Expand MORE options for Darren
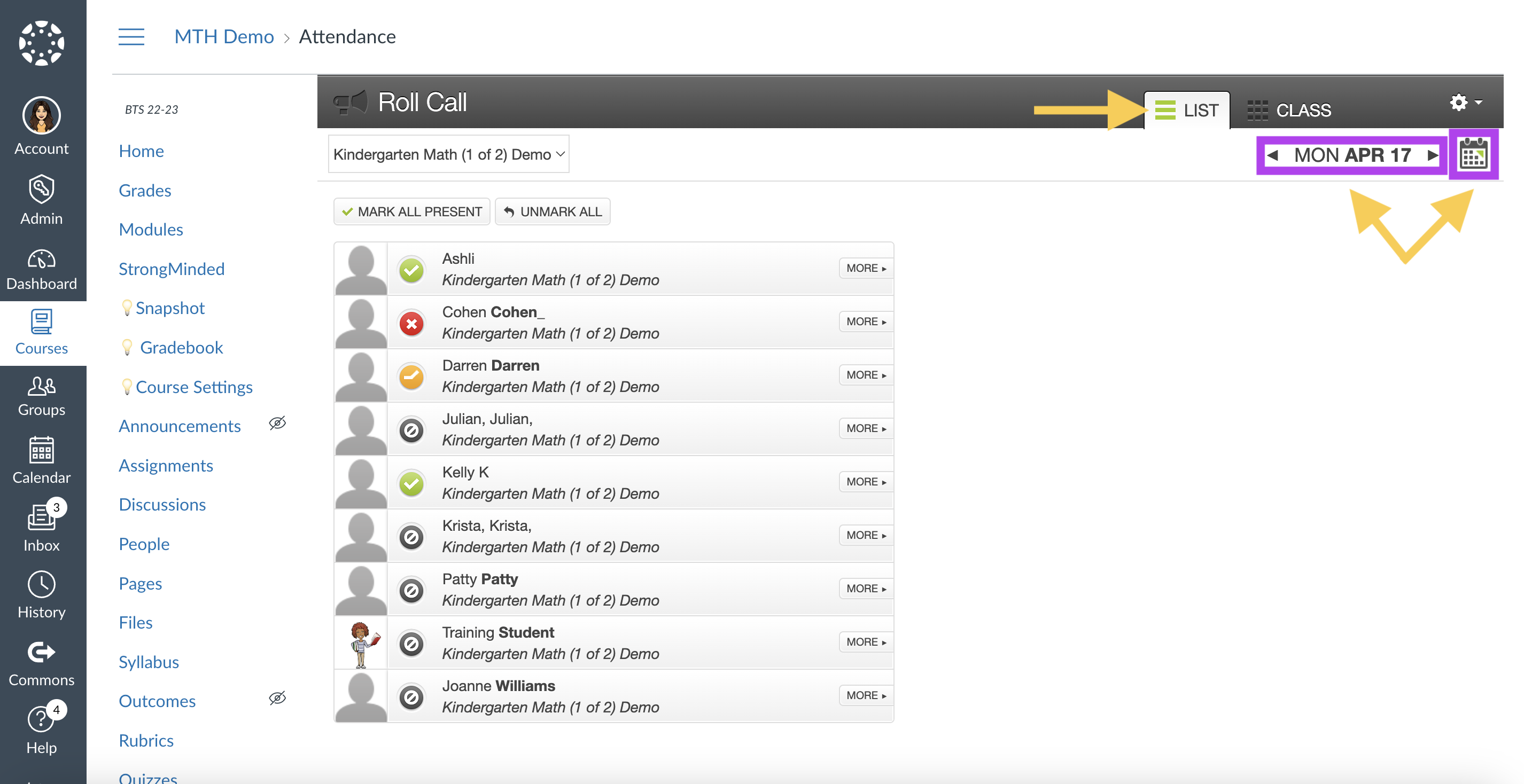The height and width of the screenshot is (784, 1524). tap(866, 375)
